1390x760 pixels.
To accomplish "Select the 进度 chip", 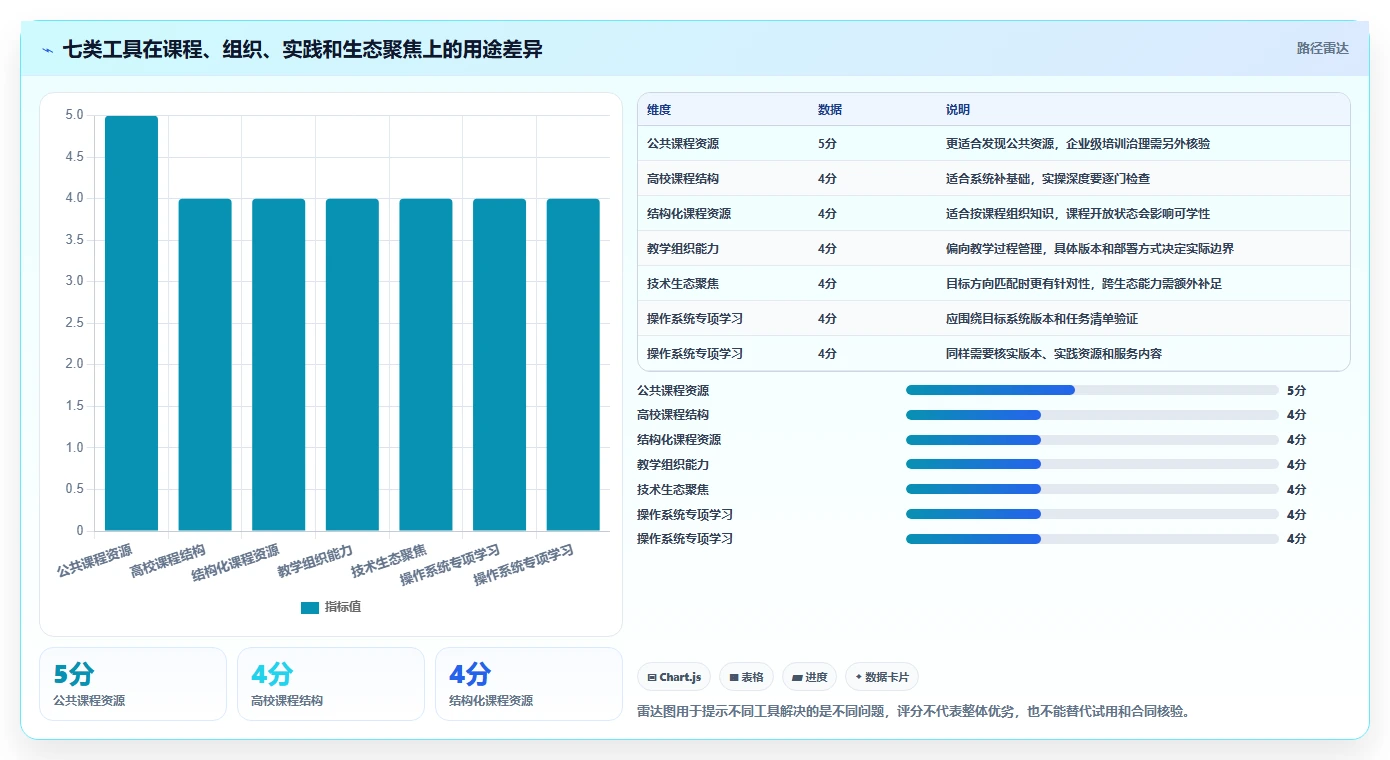I will pos(809,677).
